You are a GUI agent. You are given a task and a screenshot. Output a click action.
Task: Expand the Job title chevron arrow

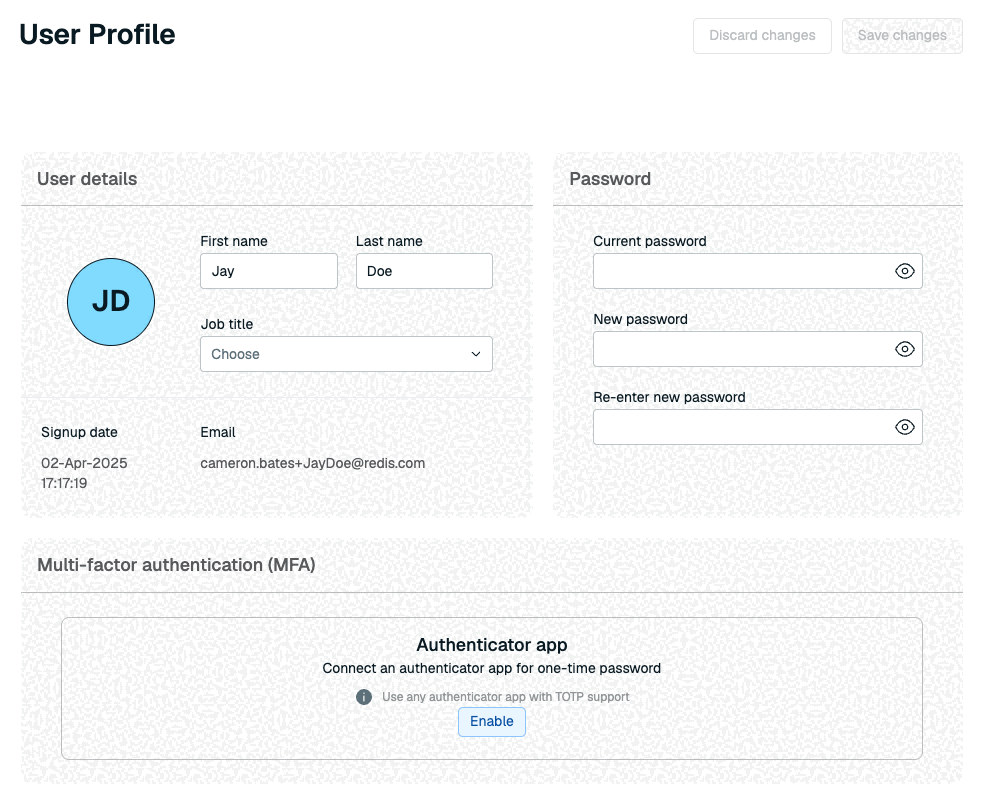tap(476, 354)
